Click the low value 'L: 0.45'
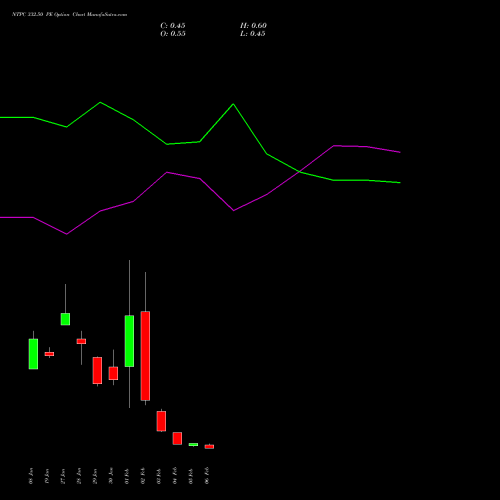 (252, 34)
